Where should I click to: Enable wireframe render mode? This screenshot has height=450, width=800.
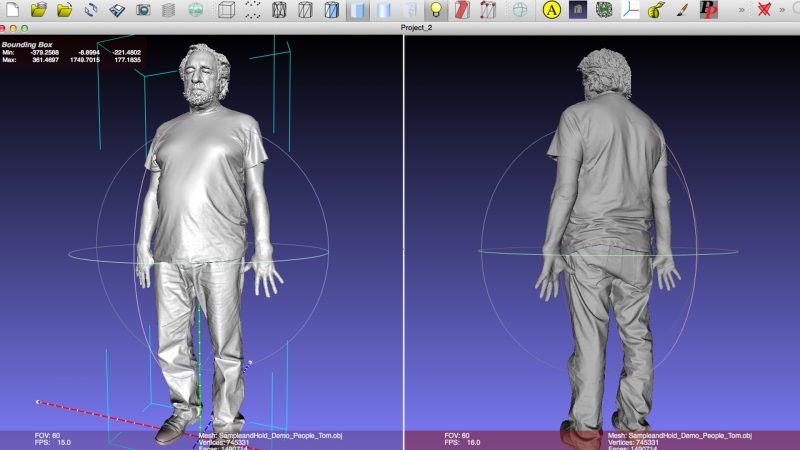tap(280, 10)
